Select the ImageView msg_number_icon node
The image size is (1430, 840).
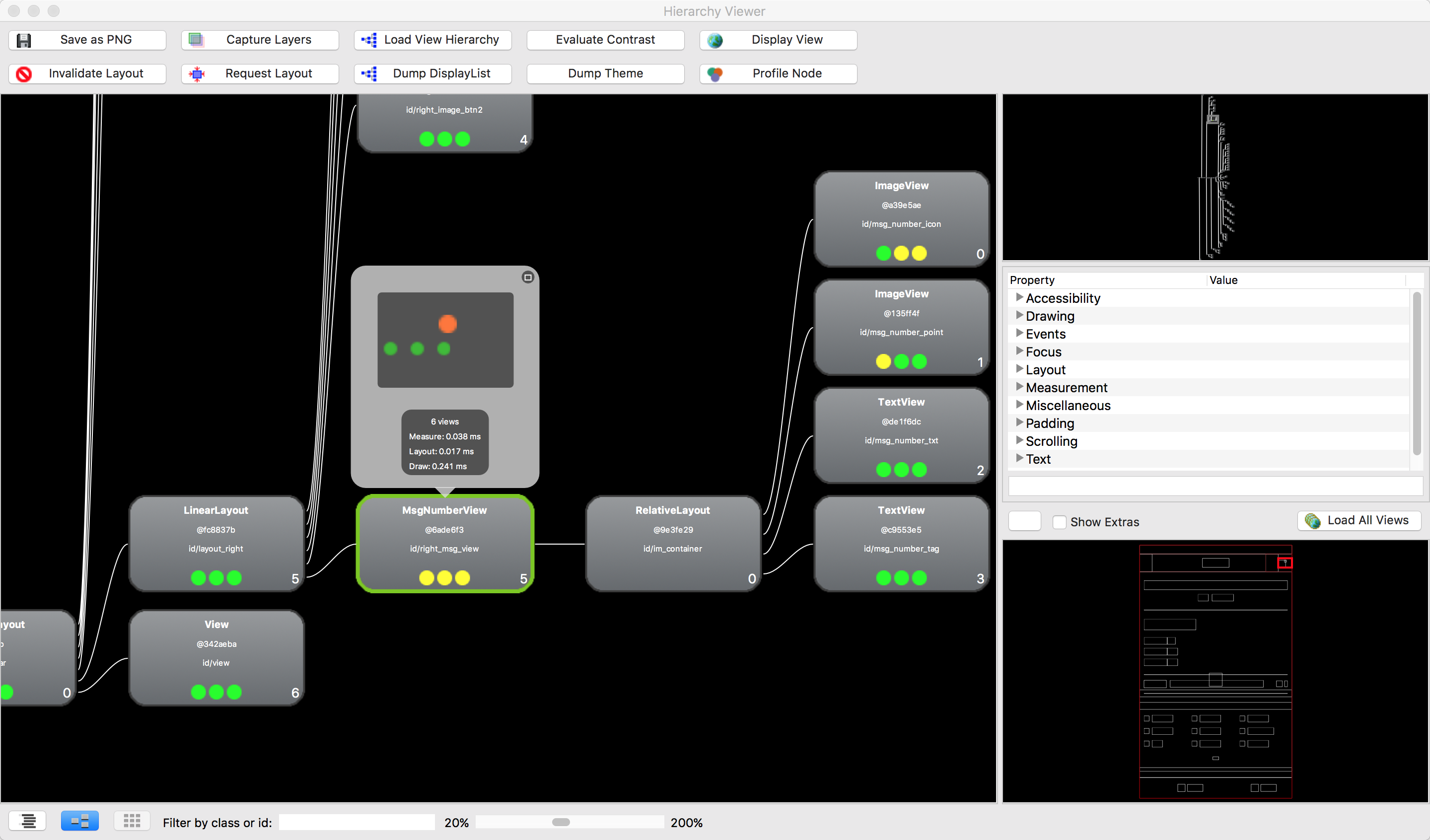901,219
